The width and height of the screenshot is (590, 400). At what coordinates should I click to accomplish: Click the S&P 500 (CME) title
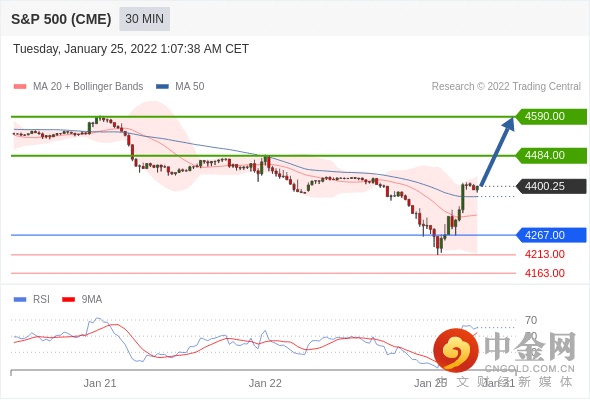(x=61, y=19)
